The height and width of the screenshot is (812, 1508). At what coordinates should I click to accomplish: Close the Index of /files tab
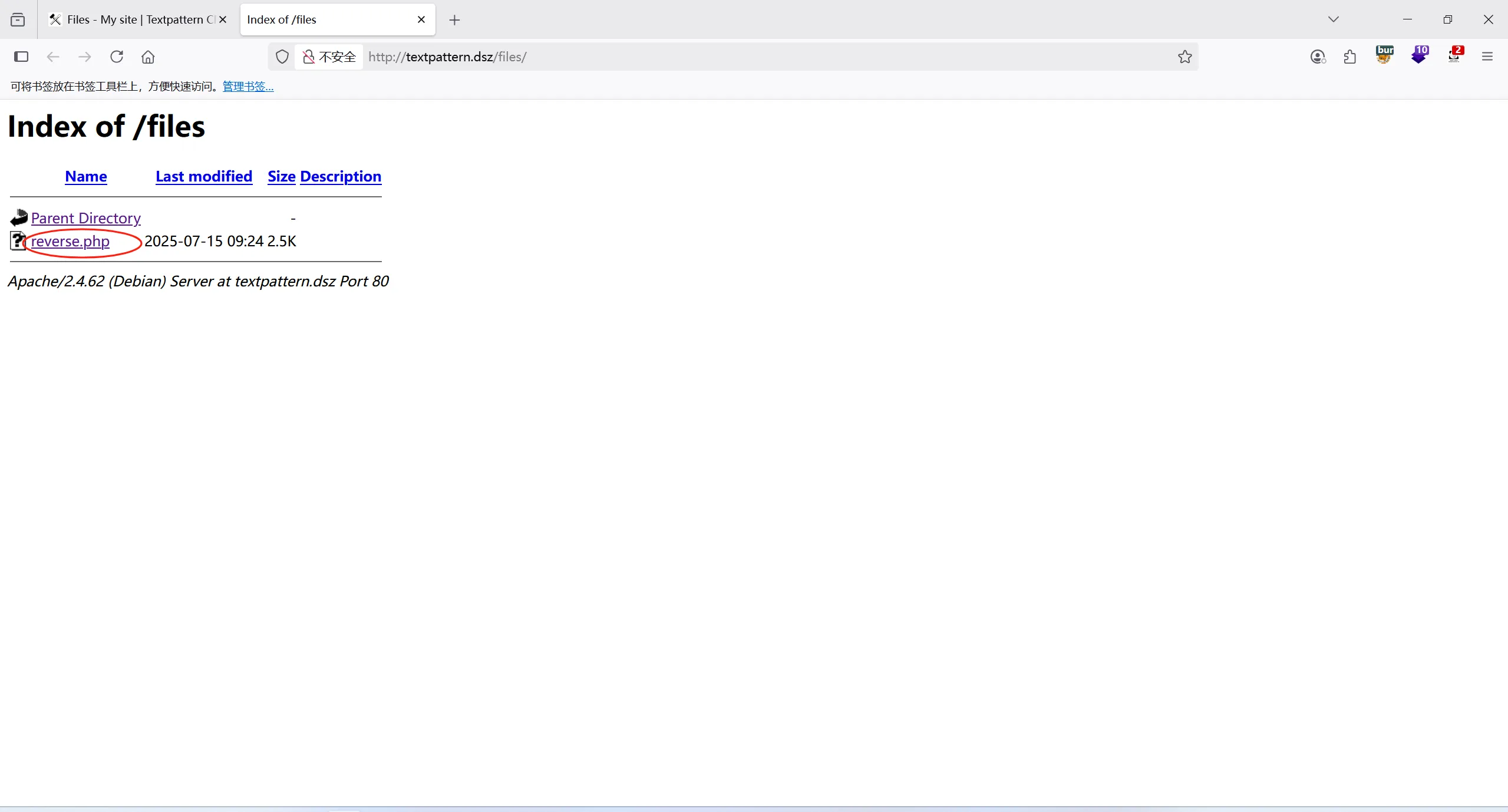click(421, 19)
